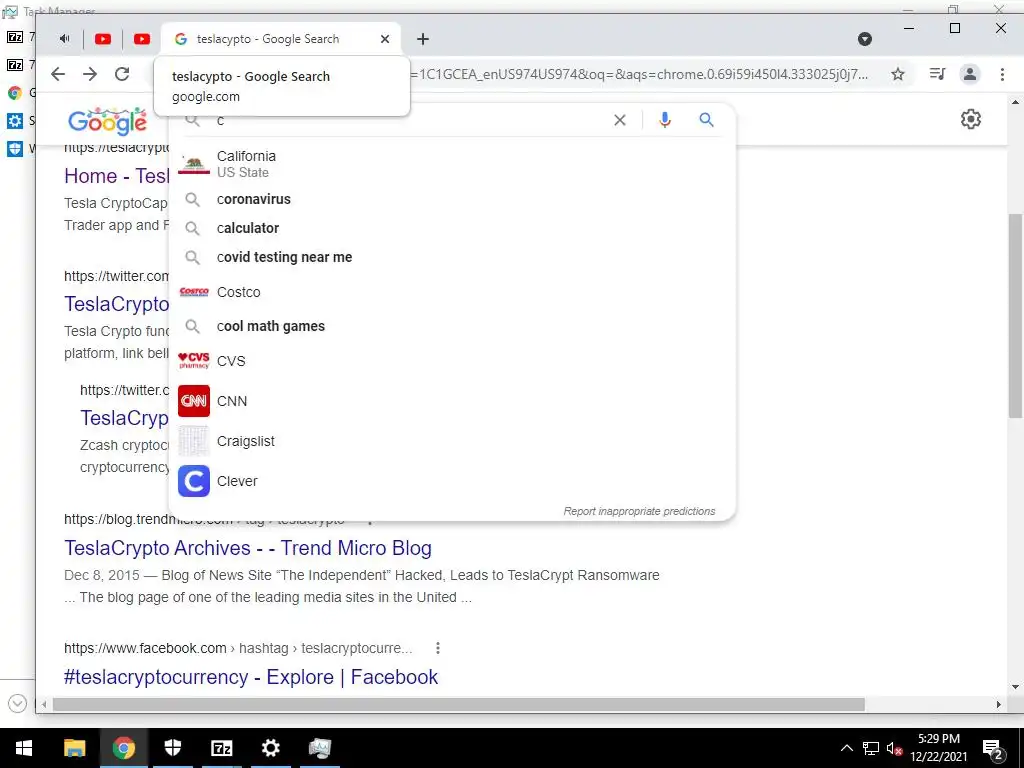The image size is (1024, 768).
Task: Choose the CVS suggestion
Action: (452, 361)
